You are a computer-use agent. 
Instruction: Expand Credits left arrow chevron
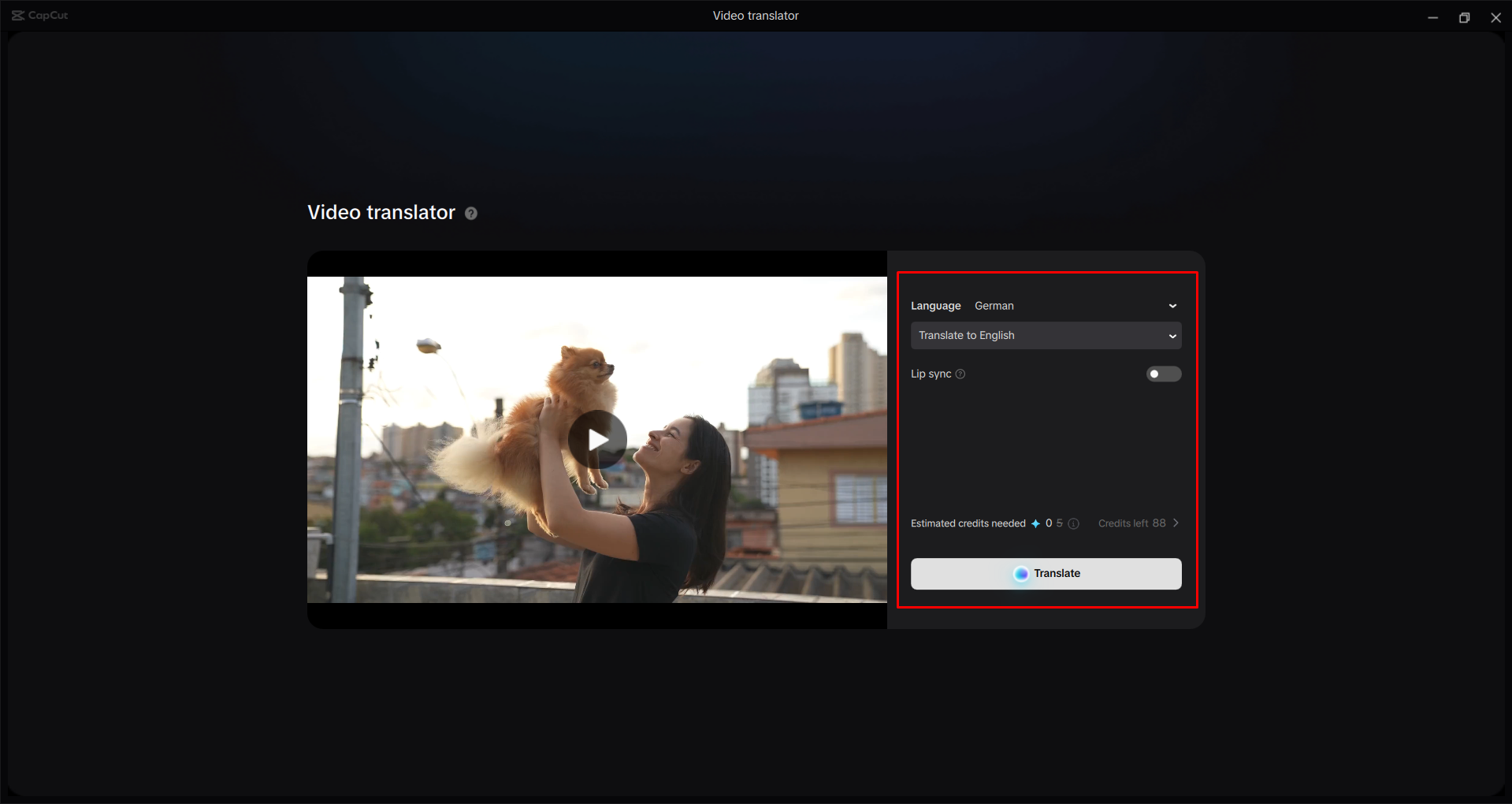pos(1176,523)
